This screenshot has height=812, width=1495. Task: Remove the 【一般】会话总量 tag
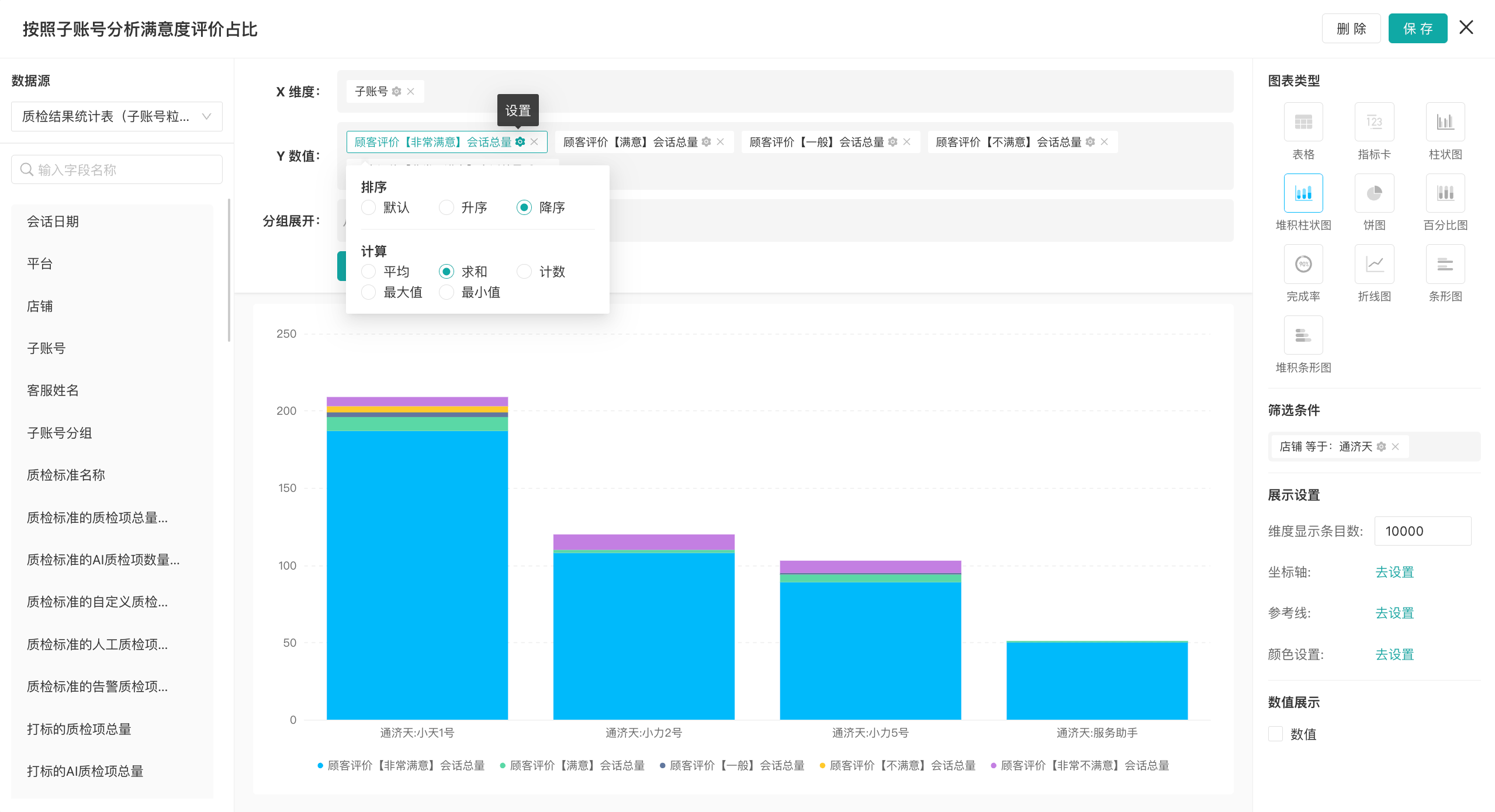[x=907, y=142]
